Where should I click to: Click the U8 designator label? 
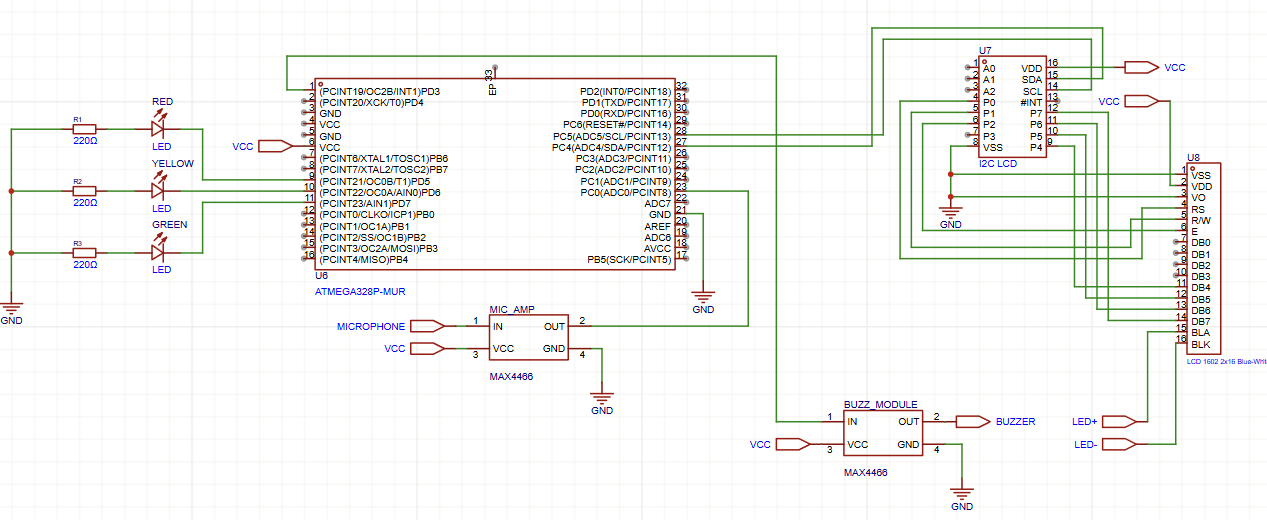(1192, 158)
